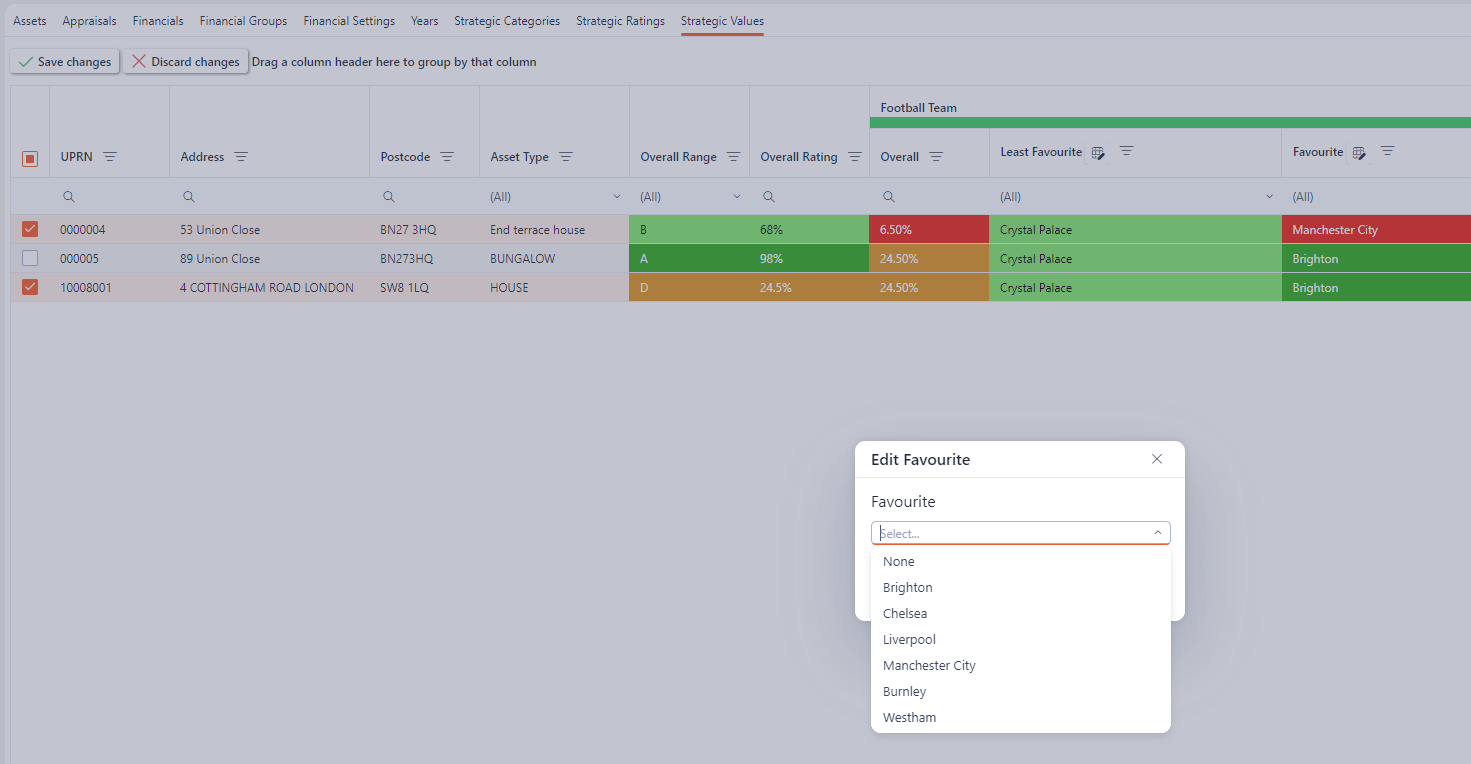Open Least Favourite column filter icon
This screenshot has width=1471, height=764.
pyautogui.click(x=1127, y=151)
